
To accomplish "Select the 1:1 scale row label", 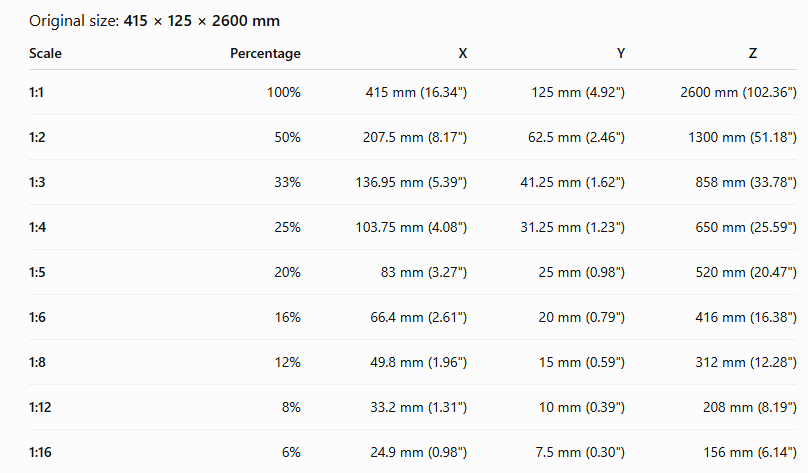I will pyautogui.click(x=36, y=92).
